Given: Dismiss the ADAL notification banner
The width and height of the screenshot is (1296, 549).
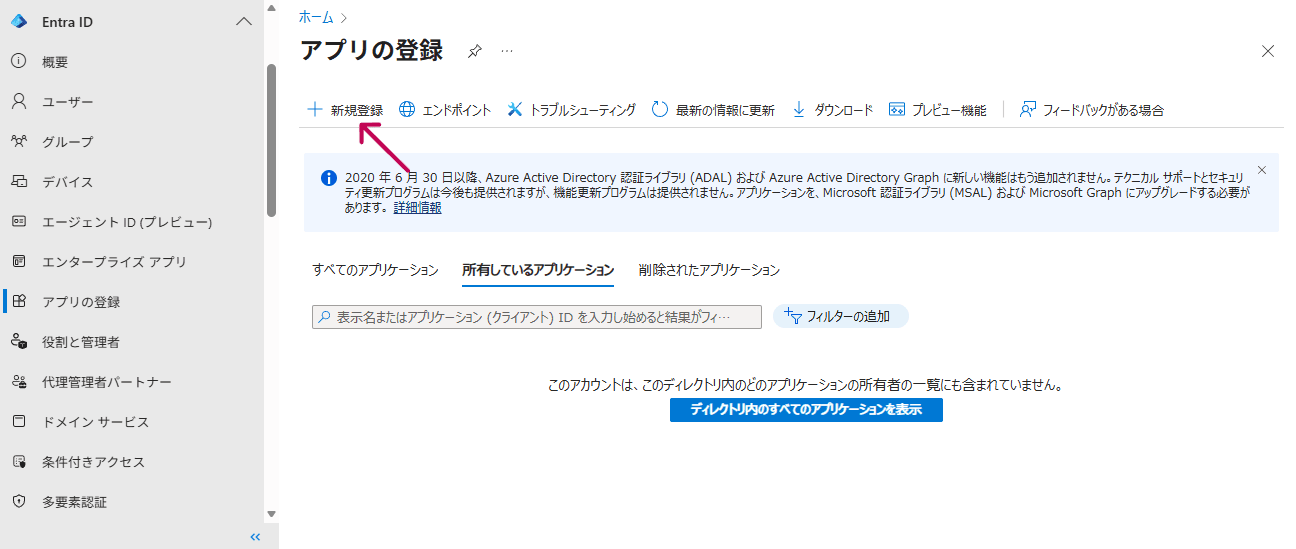Looking at the screenshot, I should (1261, 170).
